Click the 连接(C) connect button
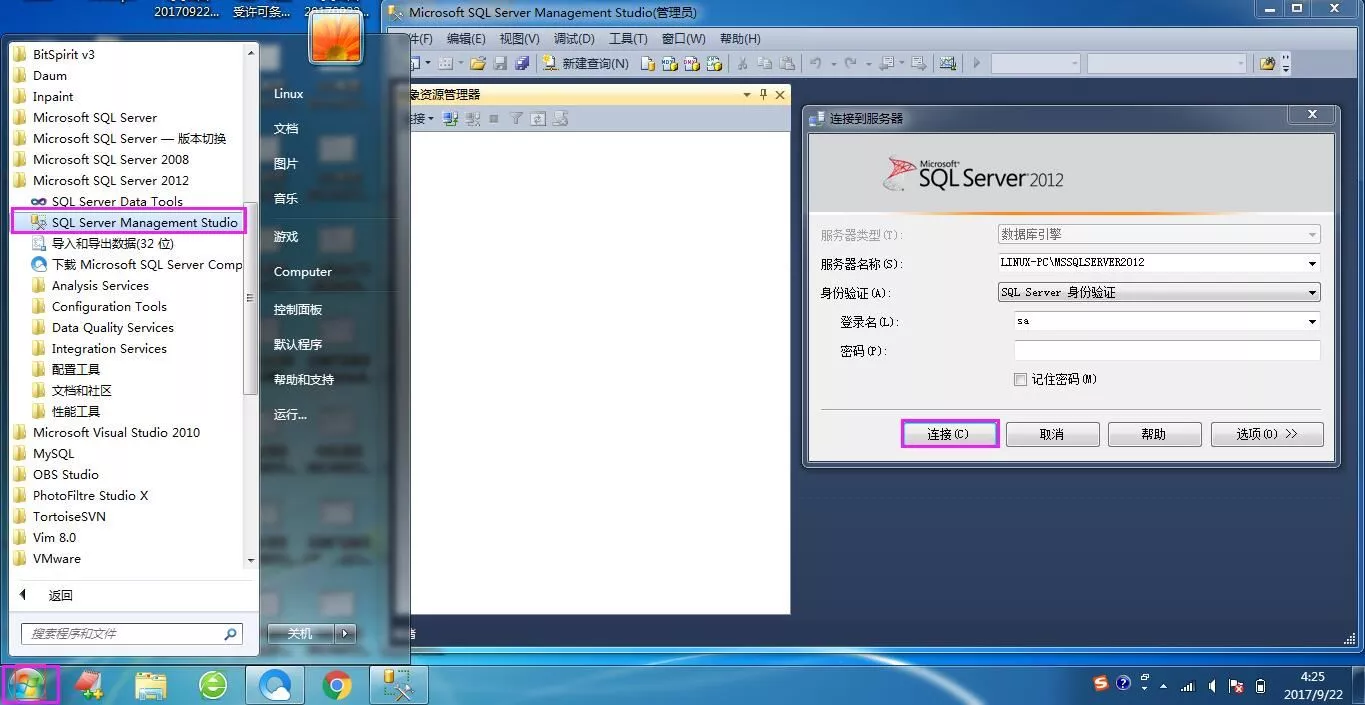This screenshot has width=1365, height=705. [948, 434]
